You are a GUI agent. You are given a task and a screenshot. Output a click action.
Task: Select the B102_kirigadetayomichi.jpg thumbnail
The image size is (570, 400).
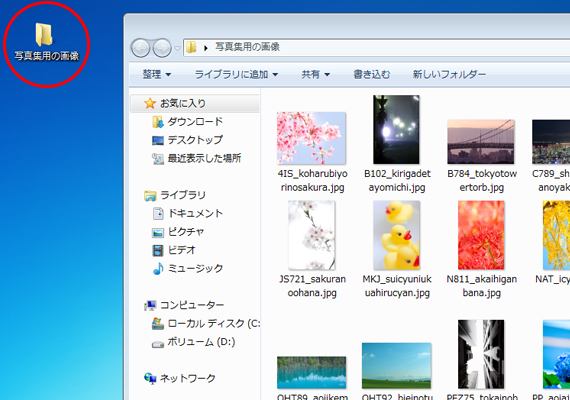click(396, 129)
